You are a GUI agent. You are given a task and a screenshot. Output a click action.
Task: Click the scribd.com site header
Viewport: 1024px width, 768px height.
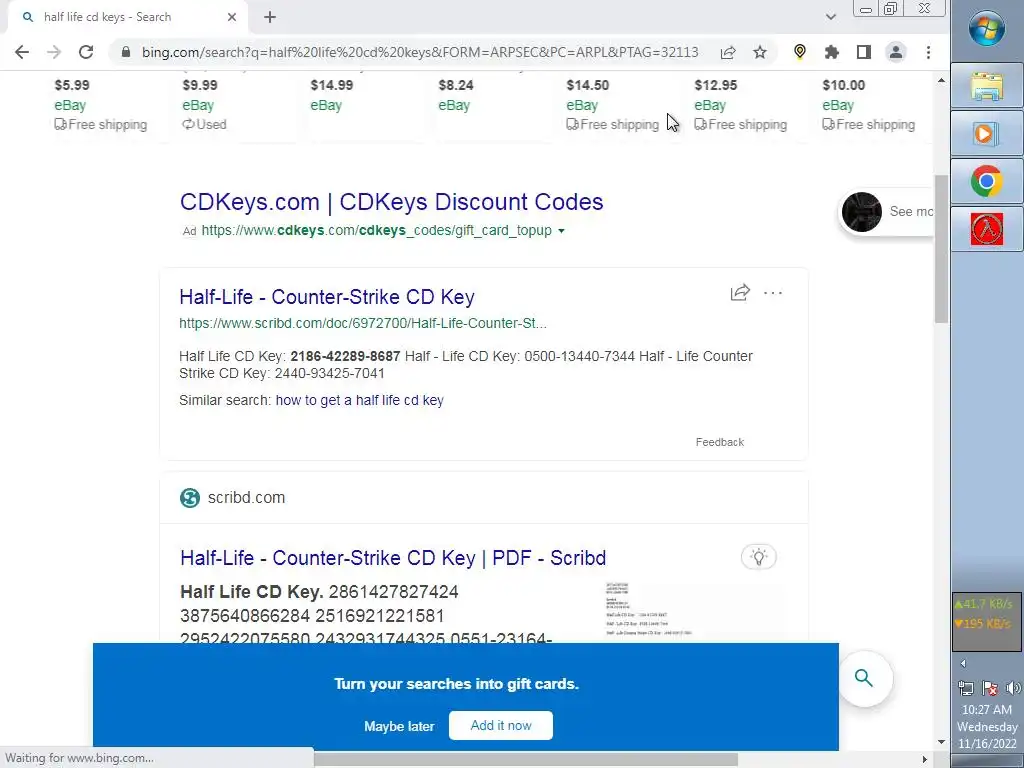click(x=246, y=498)
